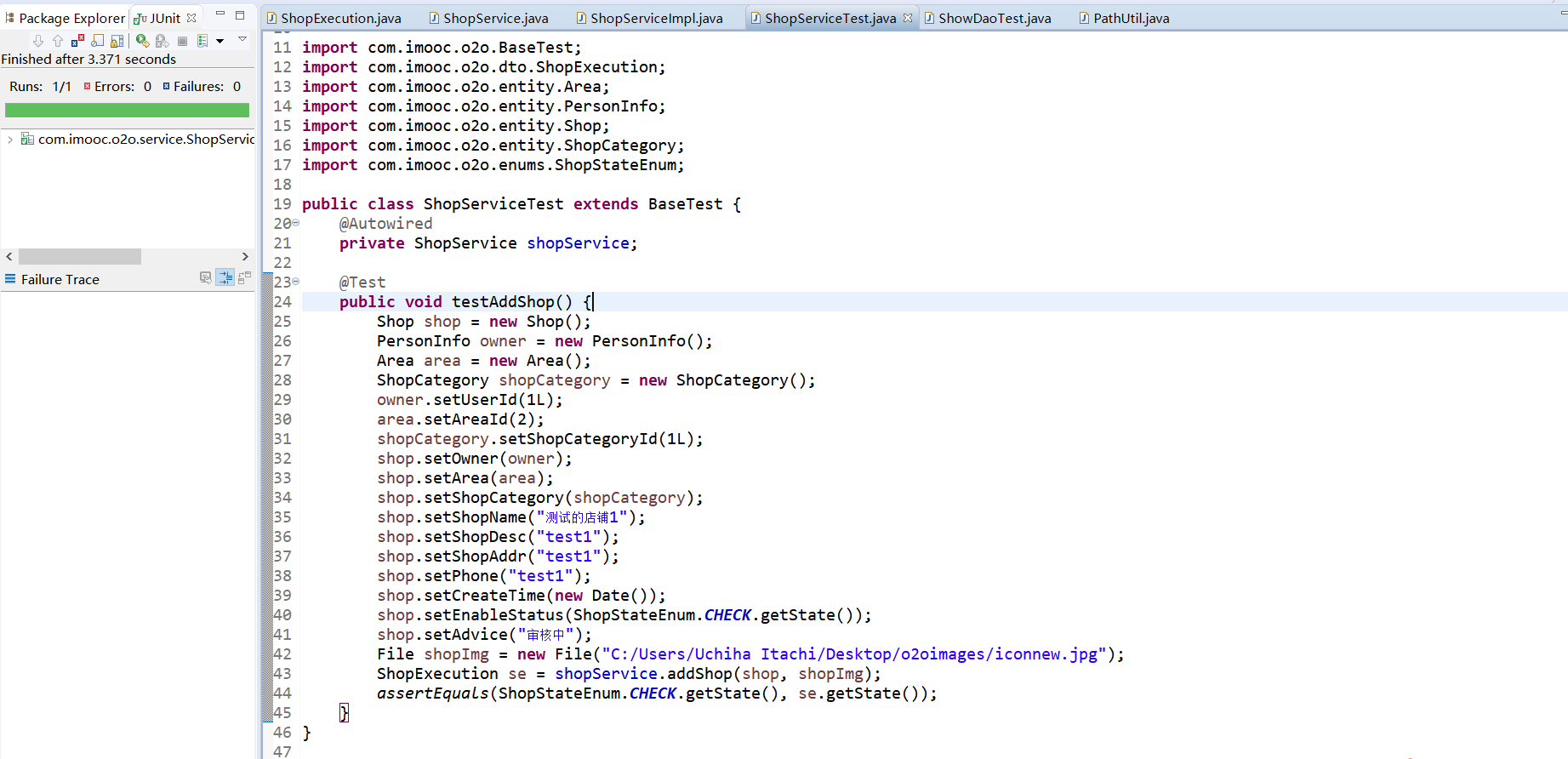Viewport: 1568px width, 759px height.
Task: Click ShopStateEnum import on line 17
Action: click(615, 164)
